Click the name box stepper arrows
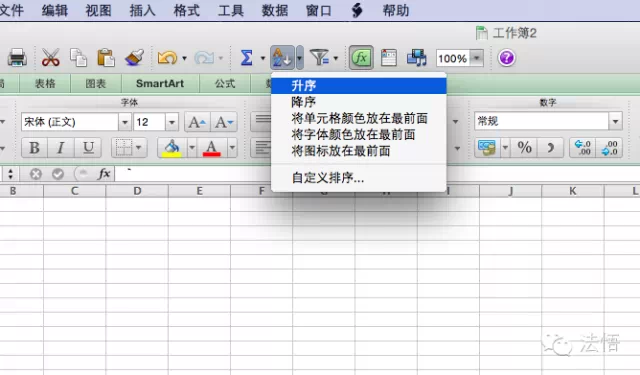This screenshot has height=375, width=640. [x=10, y=174]
